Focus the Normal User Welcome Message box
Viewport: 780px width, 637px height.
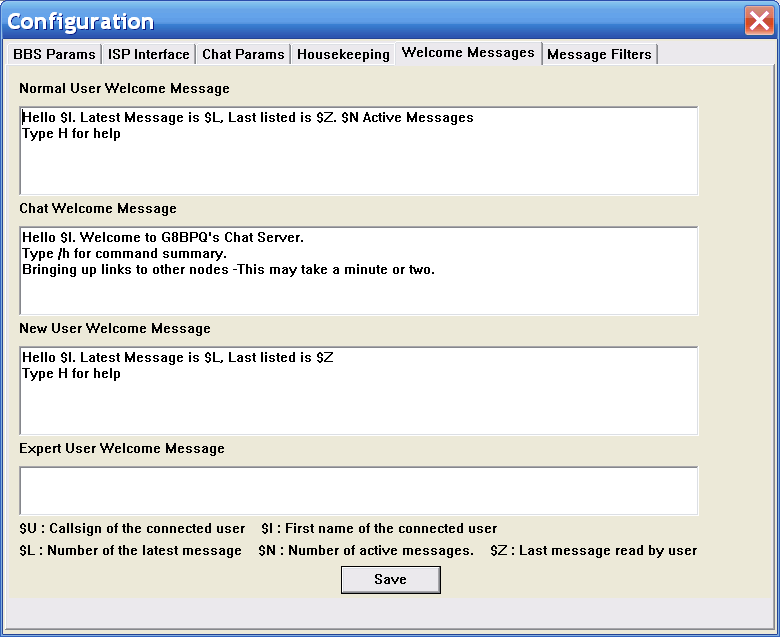pyautogui.click(x=358, y=165)
